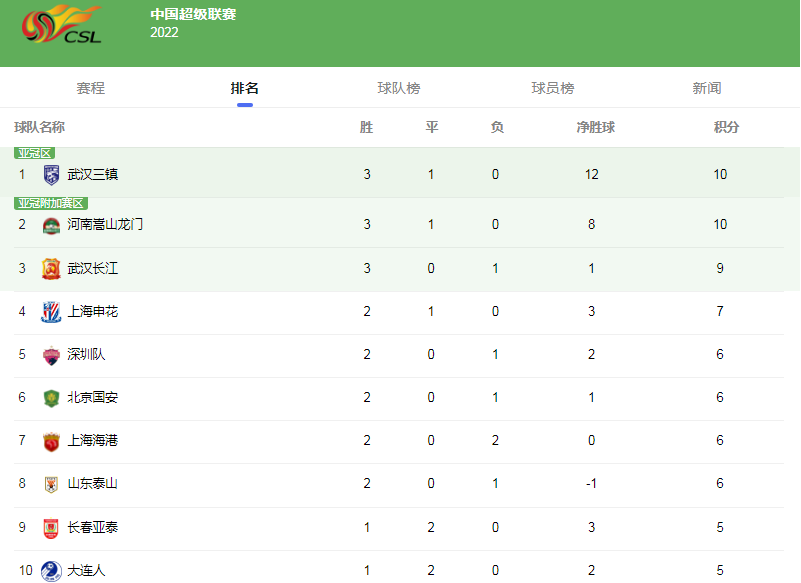Viewport: 801px width, 583px height.
Task: Click the 武汉长江 team crest icon
Action: pos(51,269)
